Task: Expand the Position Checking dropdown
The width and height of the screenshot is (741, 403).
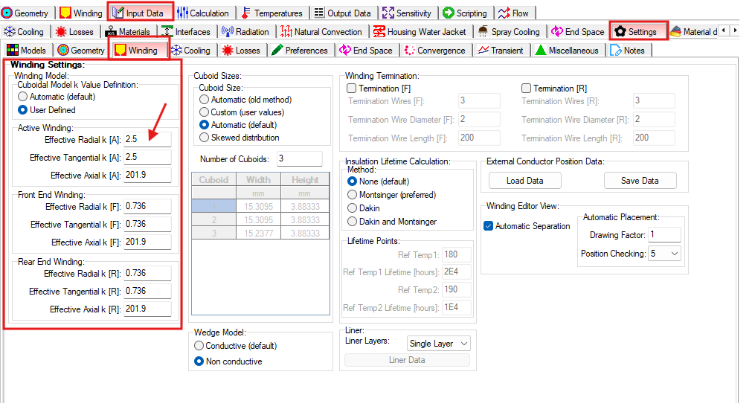Action: 664,254
